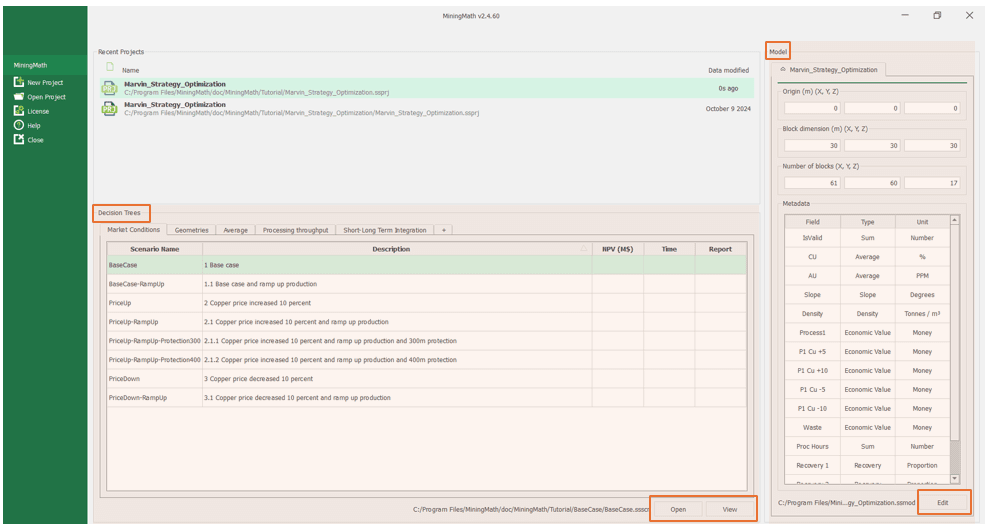The height and width of the screenshot is (525, 988).
Task: Open the Processing throughput tab
Action: [x=295, y=230]
